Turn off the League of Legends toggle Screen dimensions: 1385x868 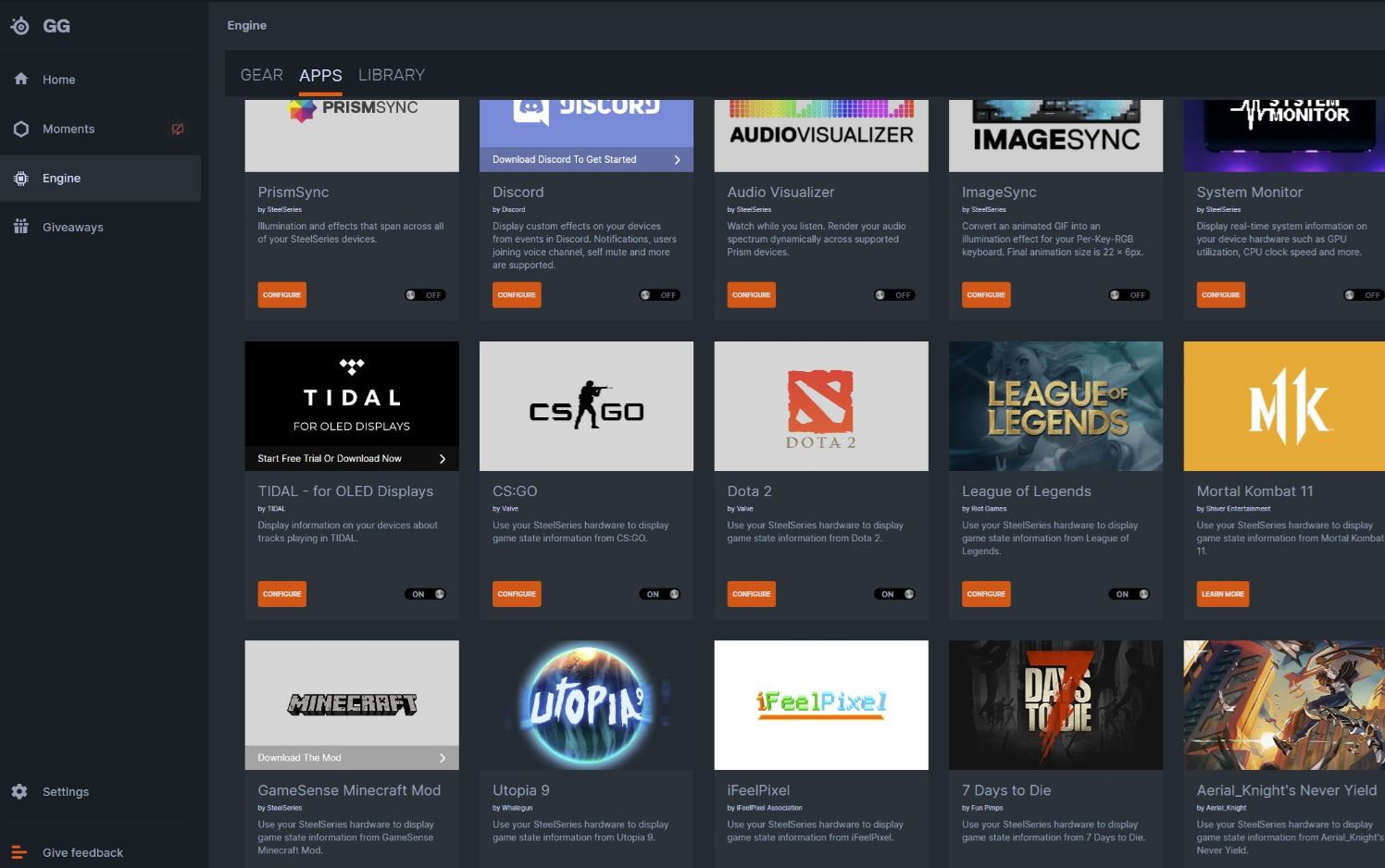tap(1129, 594)
